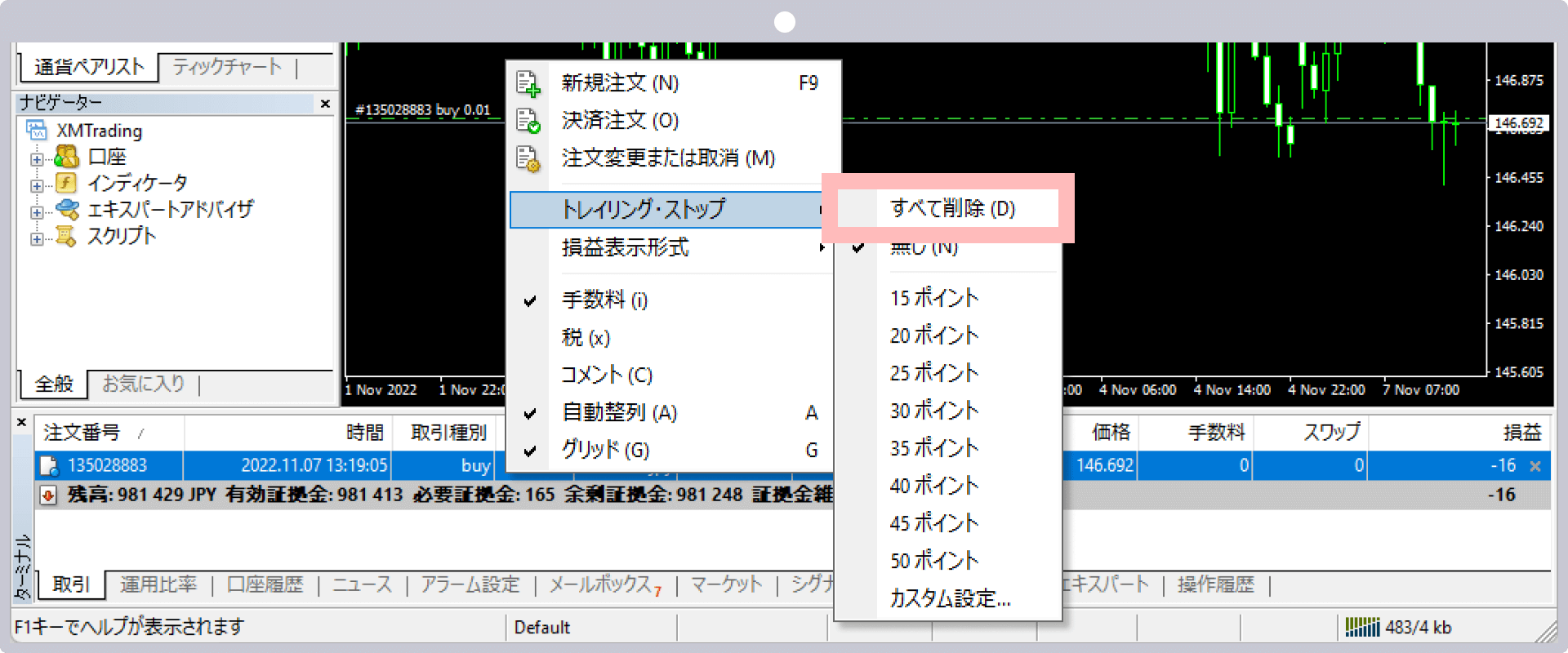This screenshot has height=653, width=1568.
Task: Click the スクリプト scripts icon in Navigator
Action: click(x=67, y=236)
